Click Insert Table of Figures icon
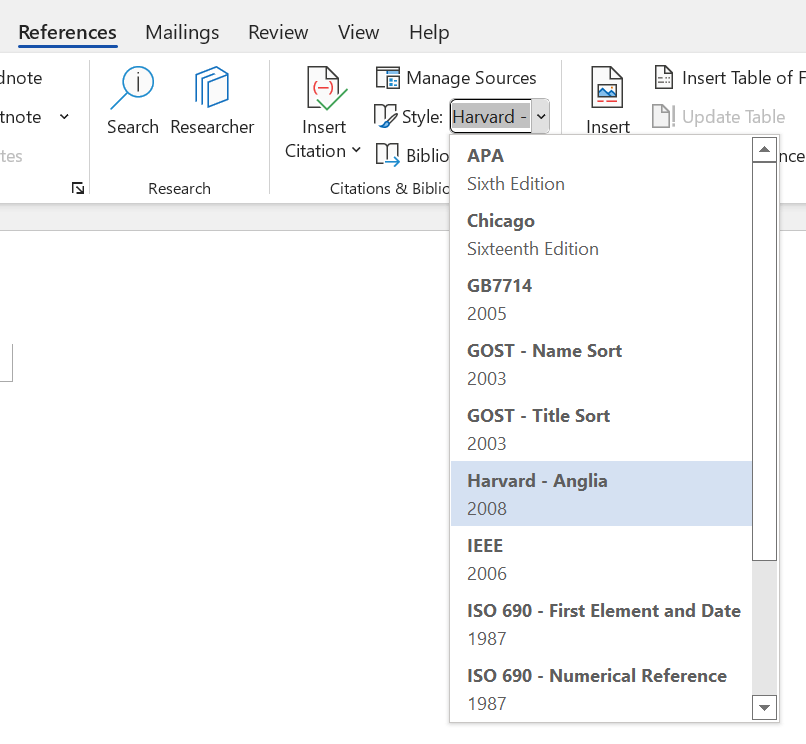806x744 pixels. point(664,78)
